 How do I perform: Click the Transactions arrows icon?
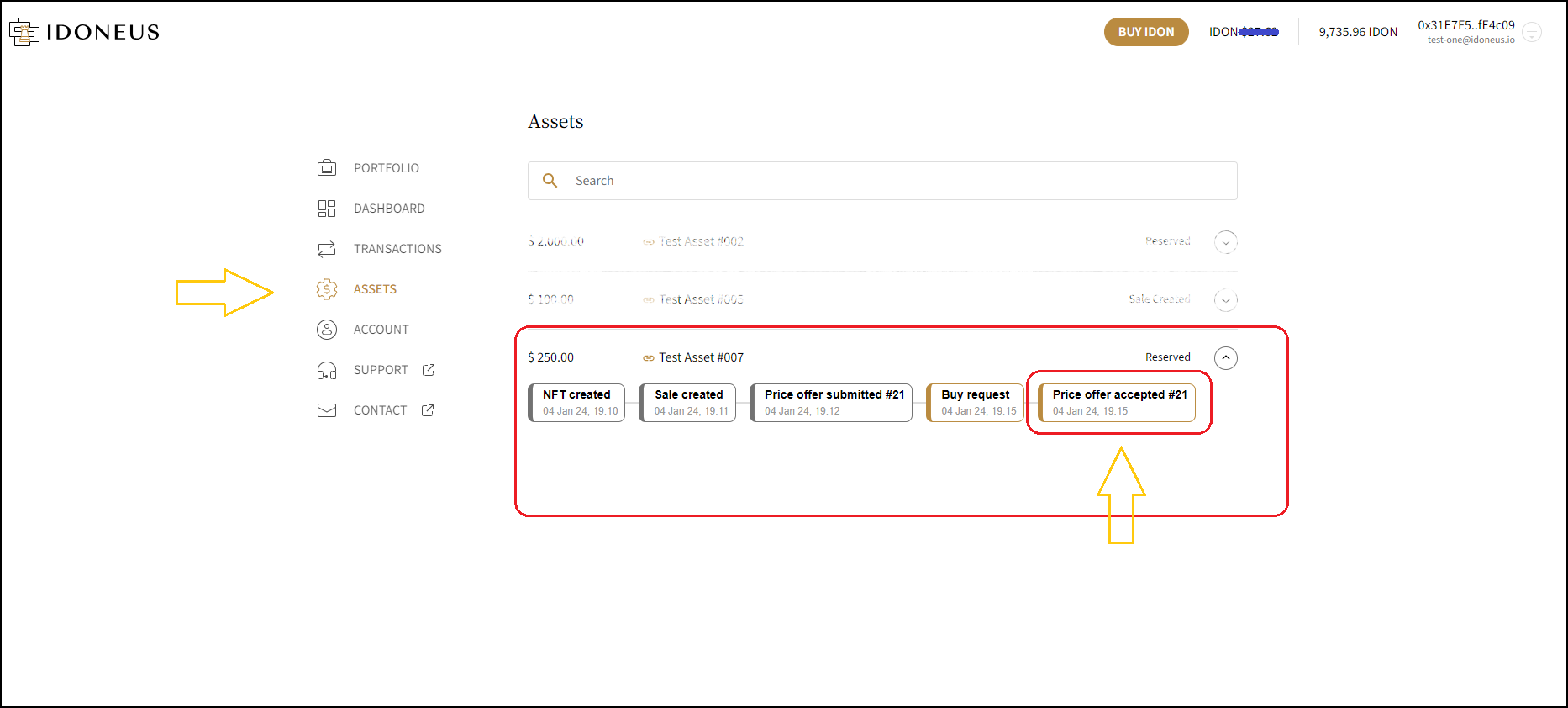pyautogui.click(x=327, y=249)
